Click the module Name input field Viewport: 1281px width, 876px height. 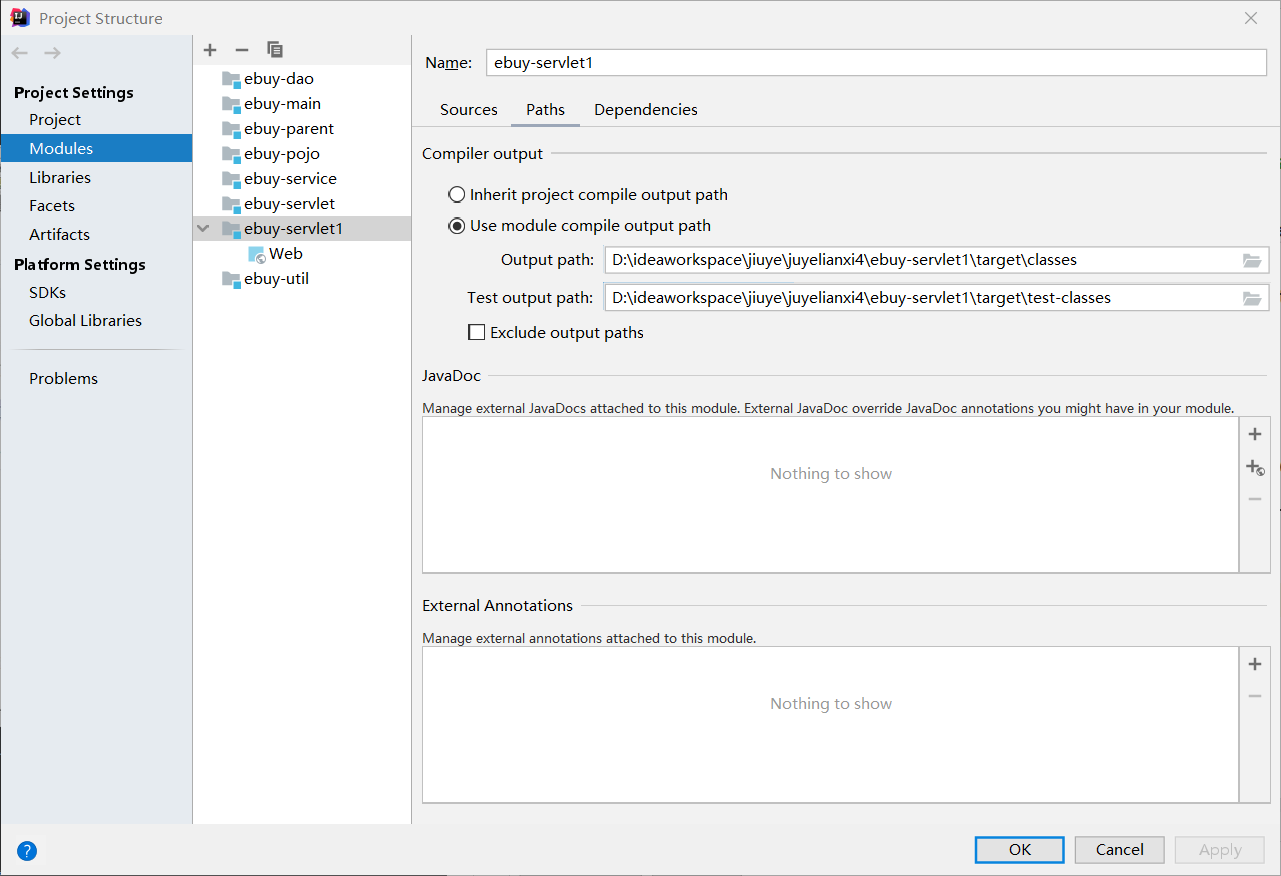pyautogui.click(x=876, y=63)
